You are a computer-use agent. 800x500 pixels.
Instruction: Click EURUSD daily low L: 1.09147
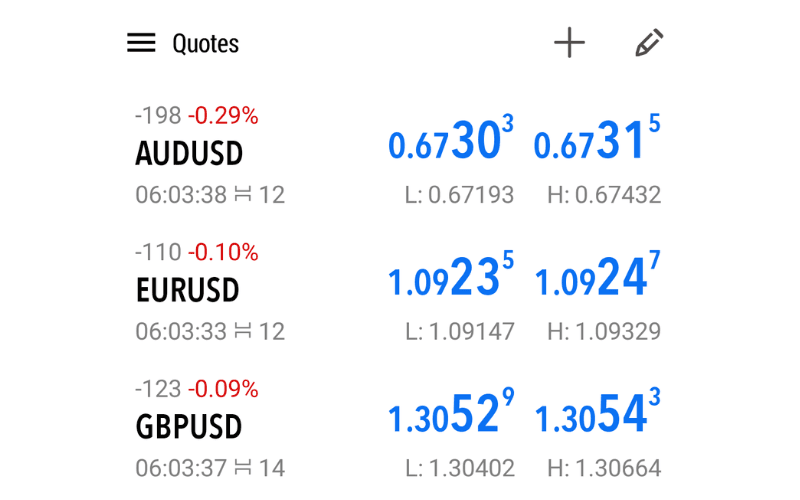point(459,331)
